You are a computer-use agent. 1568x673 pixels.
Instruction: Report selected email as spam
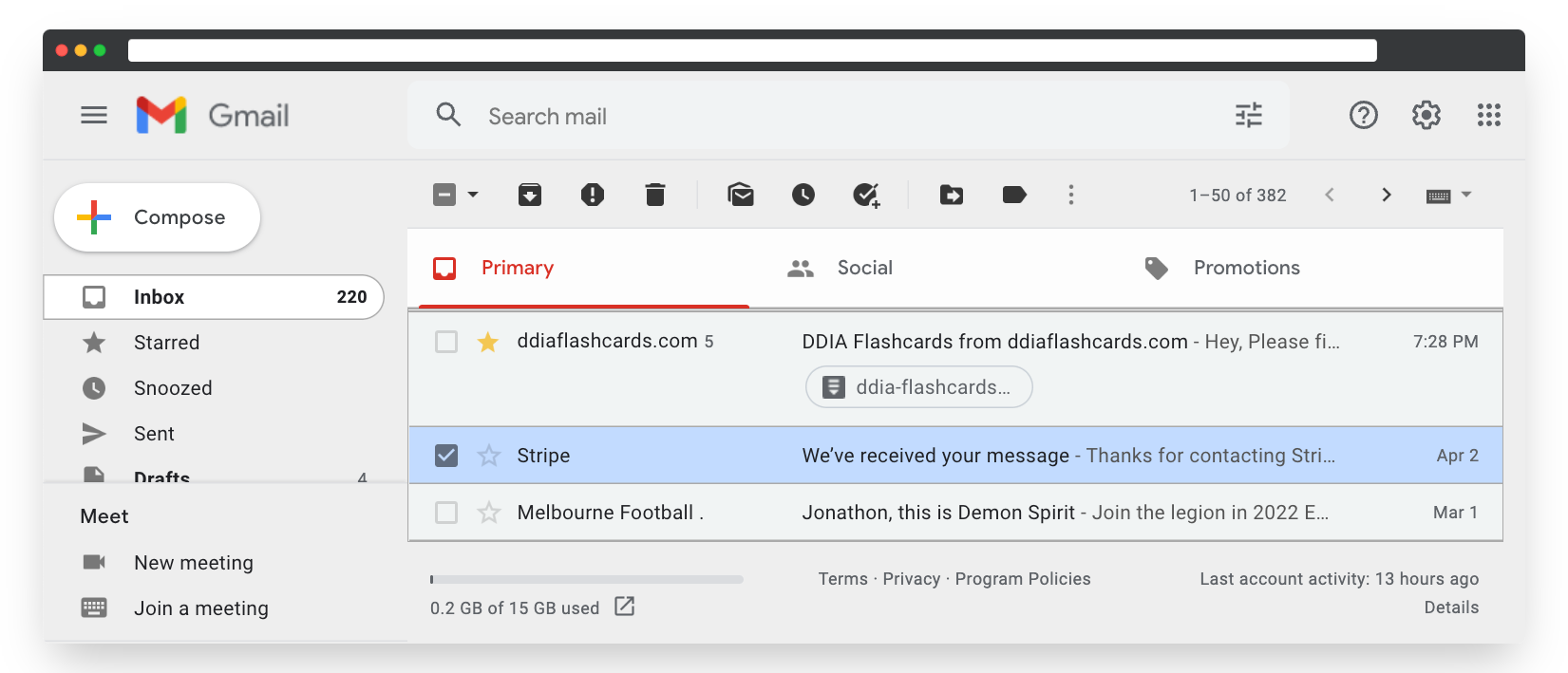coord(593,196)
